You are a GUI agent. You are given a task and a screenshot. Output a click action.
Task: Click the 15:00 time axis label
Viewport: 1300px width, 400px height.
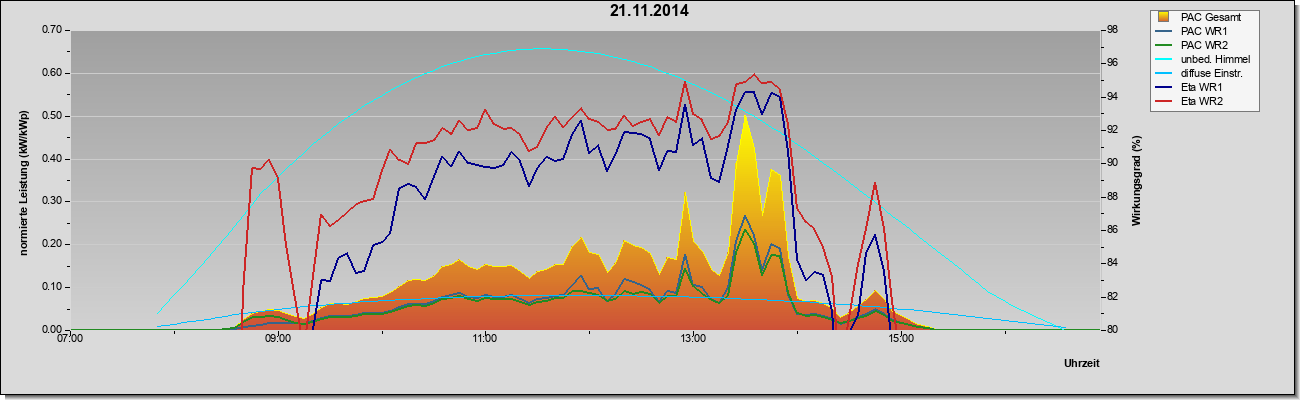pos(900,339)
